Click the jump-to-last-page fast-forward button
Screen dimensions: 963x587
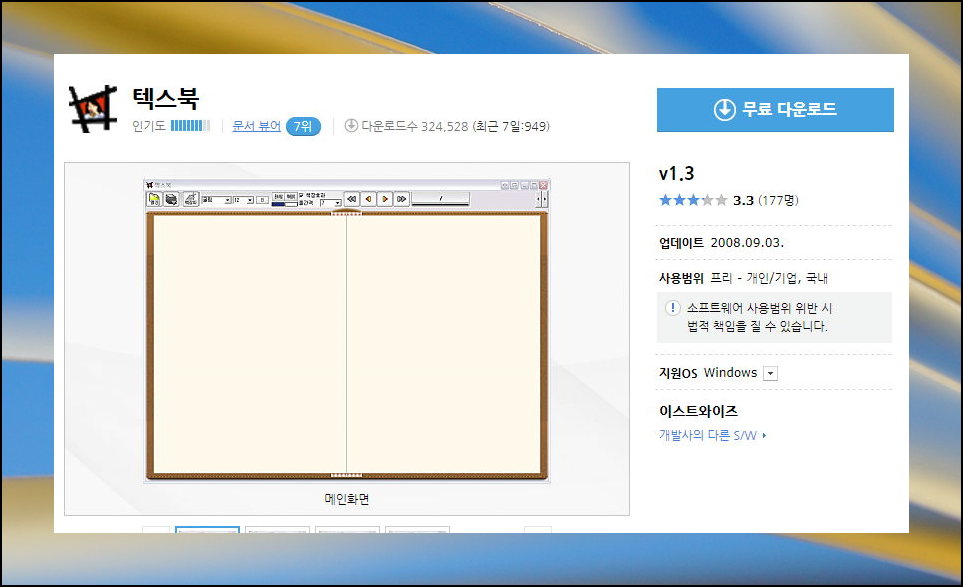point(402,199)
